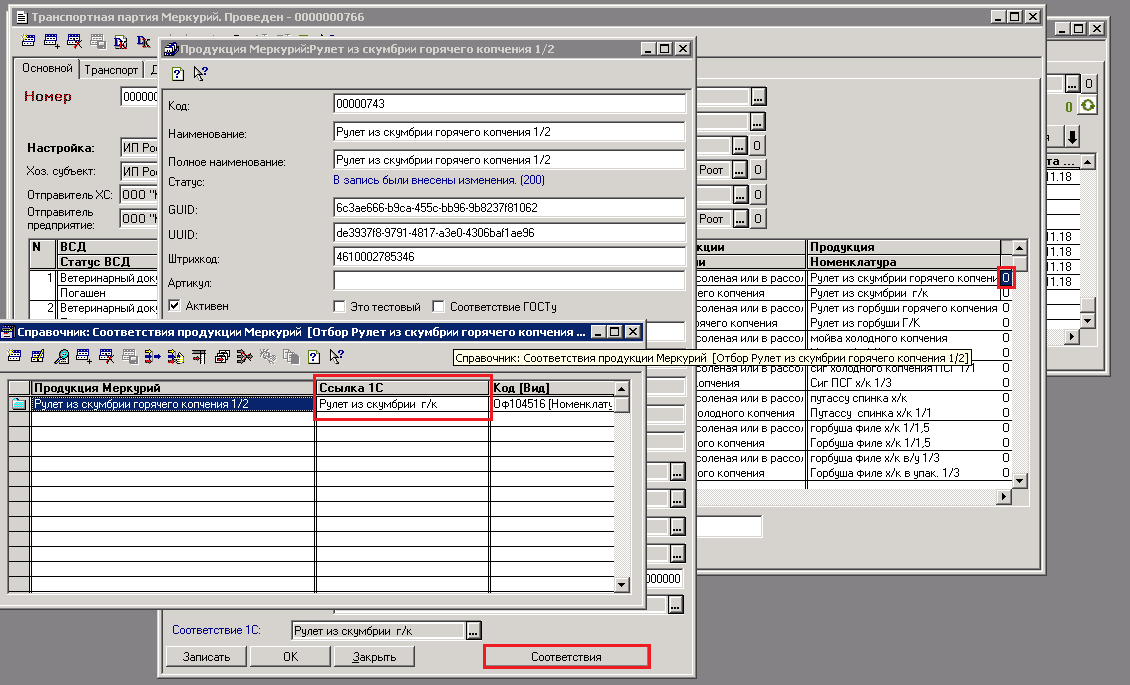The height and width of the screenshot is (685, 1130).
Task: Maximize the Справочник Соответствия продукции window
Action: [614, 332]
